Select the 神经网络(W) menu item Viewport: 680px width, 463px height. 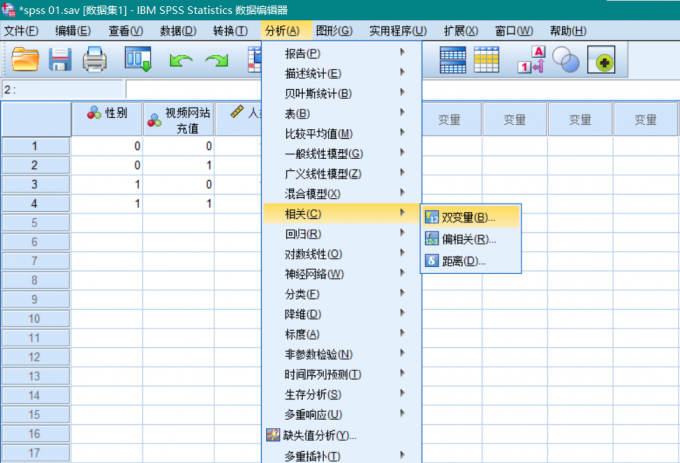(x=342, y=274)
